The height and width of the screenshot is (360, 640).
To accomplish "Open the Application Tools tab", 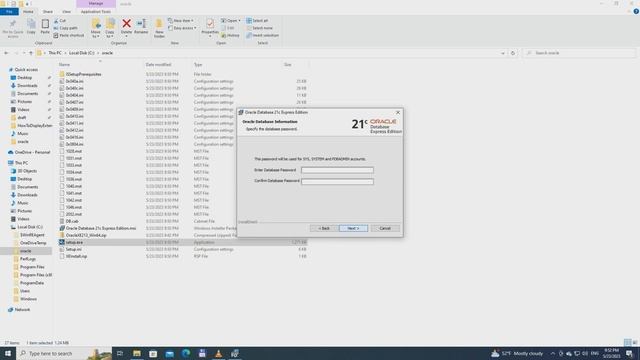I will pos(96,11).
